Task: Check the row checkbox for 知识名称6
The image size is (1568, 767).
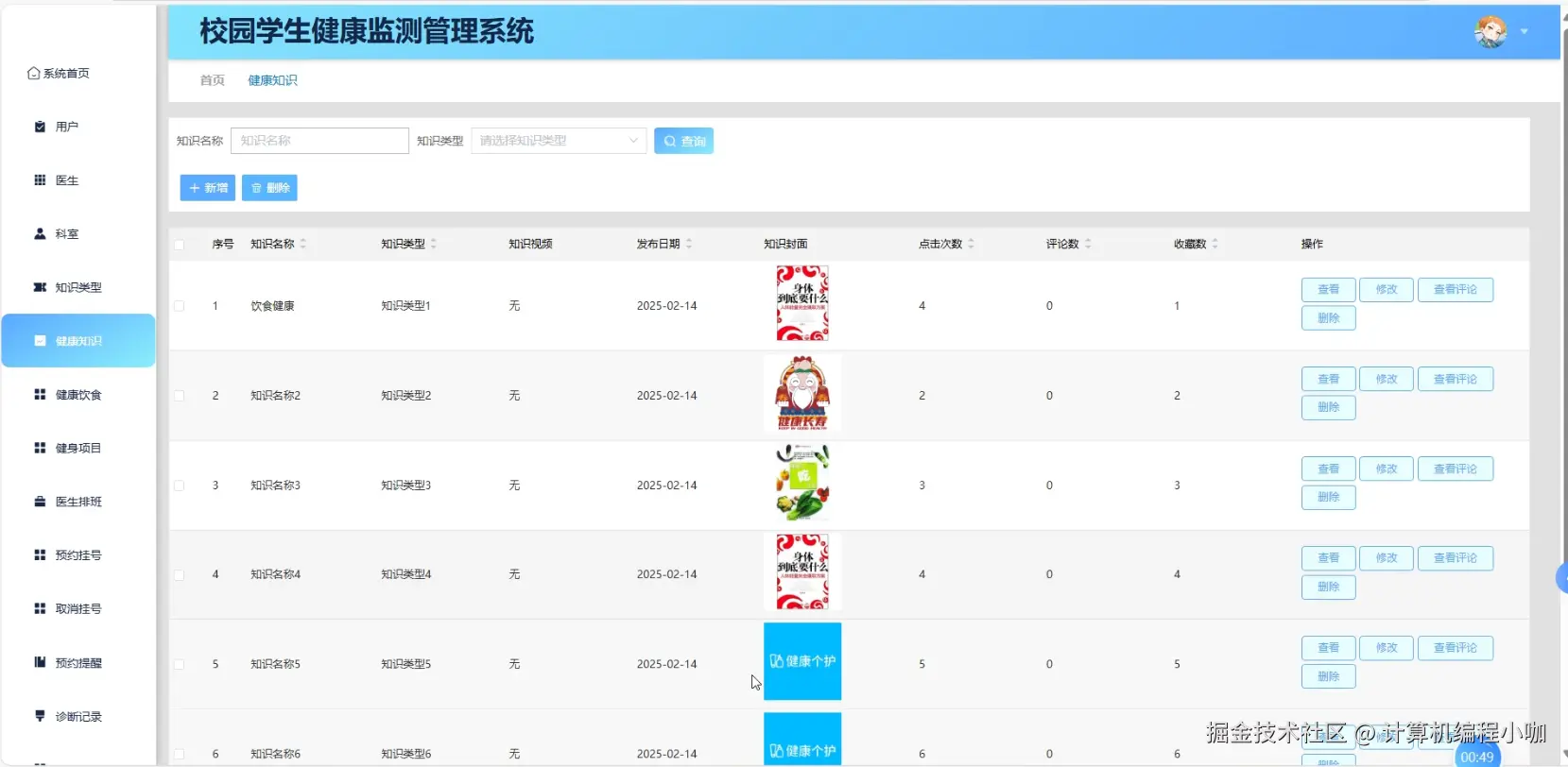Action: pos(179,754)
